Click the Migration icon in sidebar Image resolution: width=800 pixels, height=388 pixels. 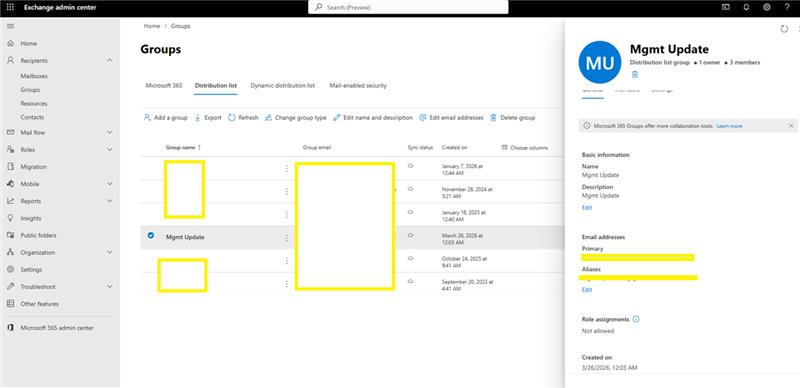(x=10, y=166)
